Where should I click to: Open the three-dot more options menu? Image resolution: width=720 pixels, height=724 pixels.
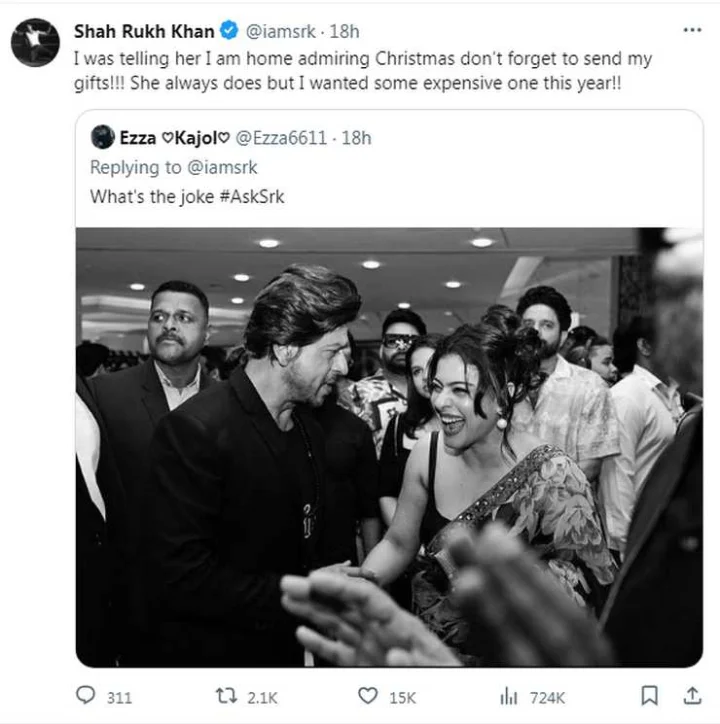click(692, 30)
